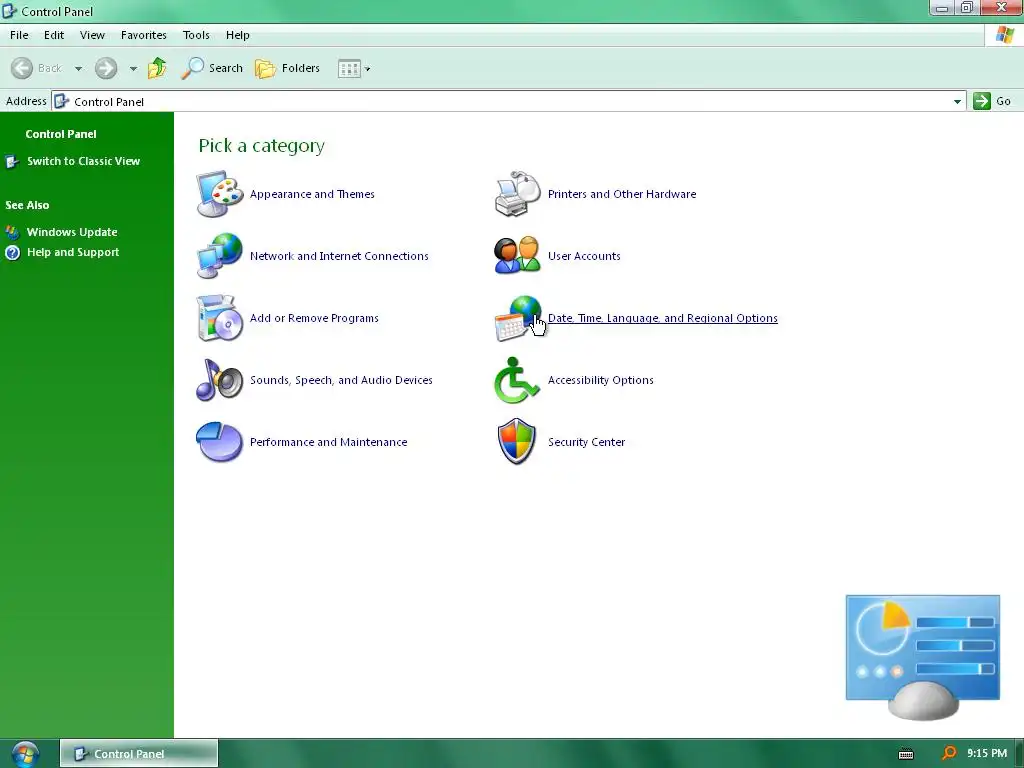Viewport: 1024px width, 768px height.
Task: Open the View menu
Action: click(92, 35)
